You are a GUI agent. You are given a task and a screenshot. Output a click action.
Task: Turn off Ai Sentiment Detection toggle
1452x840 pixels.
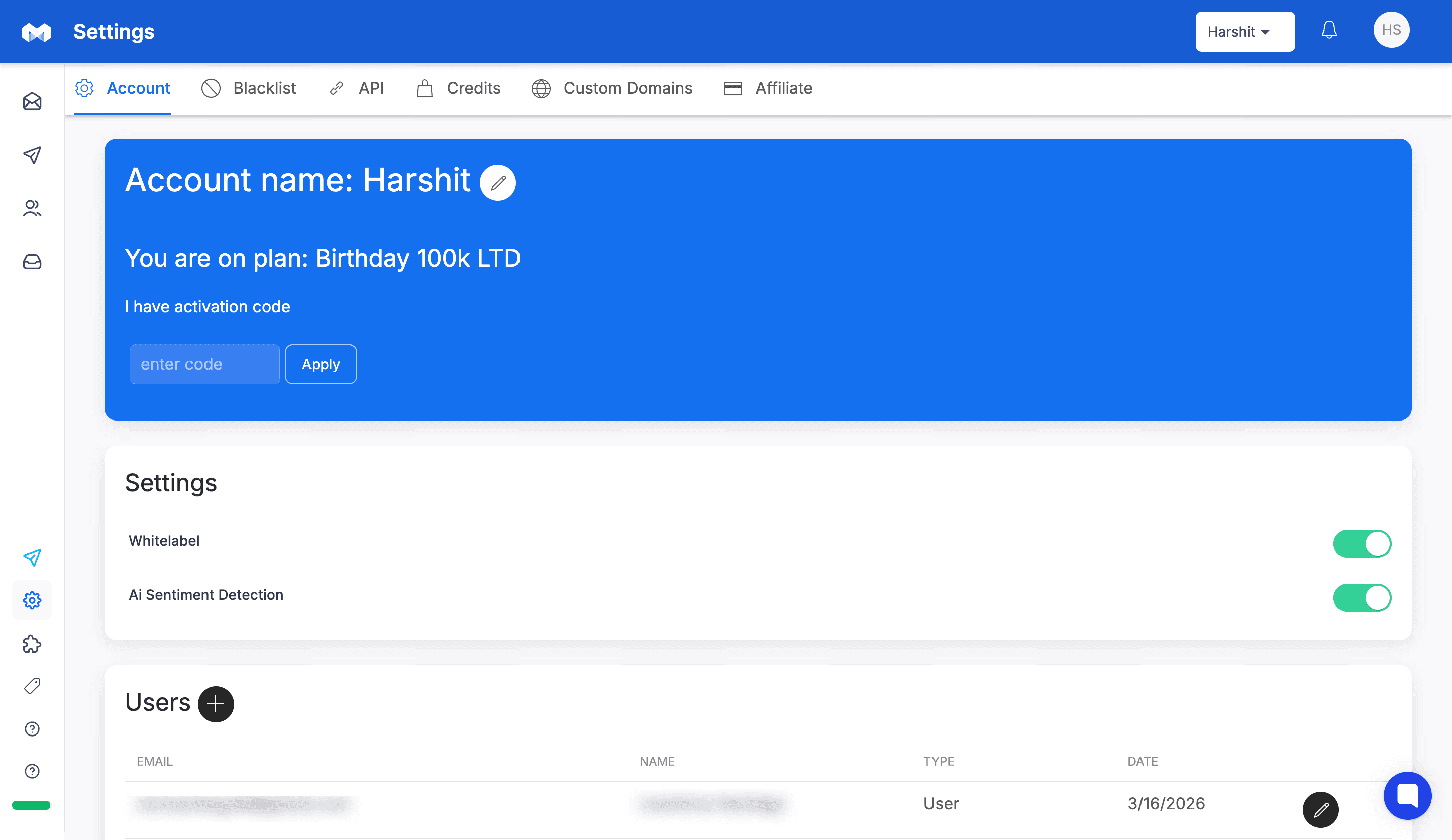click(1362, 597)
